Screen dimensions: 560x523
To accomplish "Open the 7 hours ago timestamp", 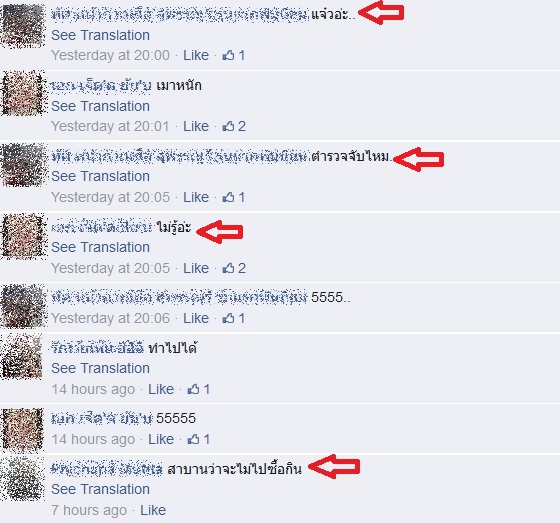I will point(89,510).
